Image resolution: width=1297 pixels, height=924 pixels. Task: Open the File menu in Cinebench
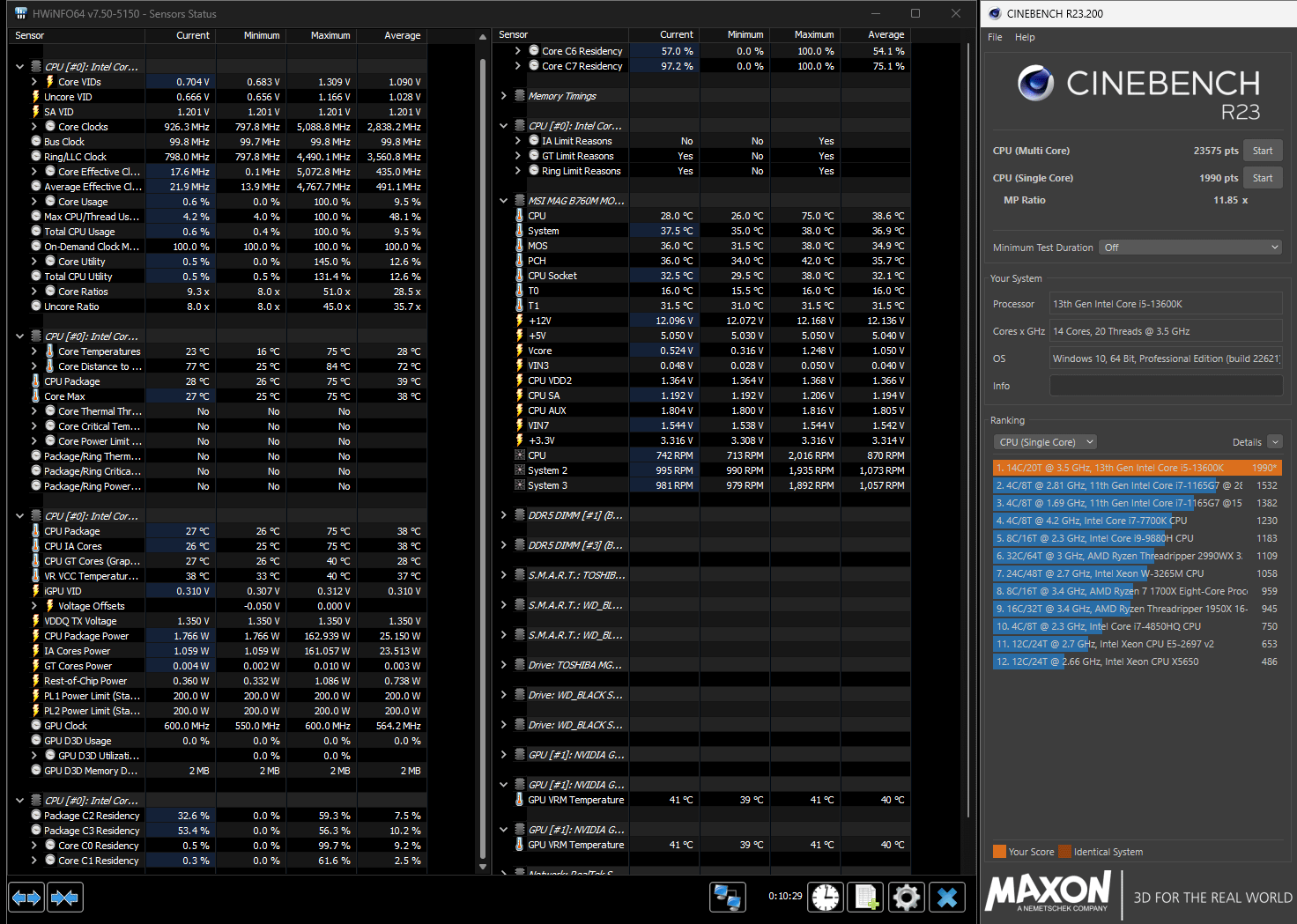click(995, 37)
